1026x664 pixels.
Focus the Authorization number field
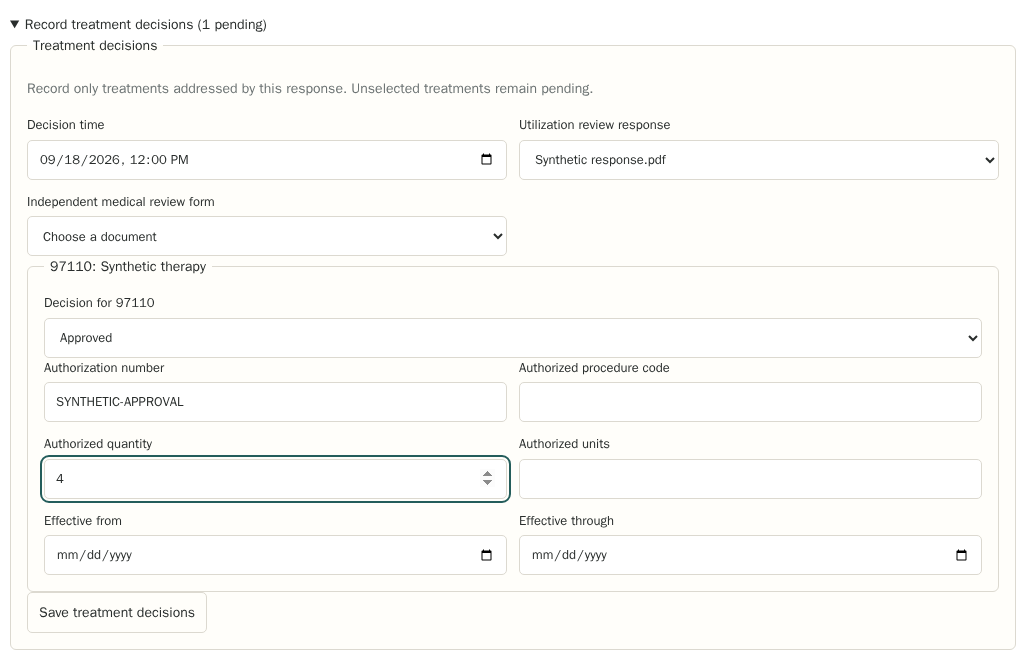click(275, 402)
